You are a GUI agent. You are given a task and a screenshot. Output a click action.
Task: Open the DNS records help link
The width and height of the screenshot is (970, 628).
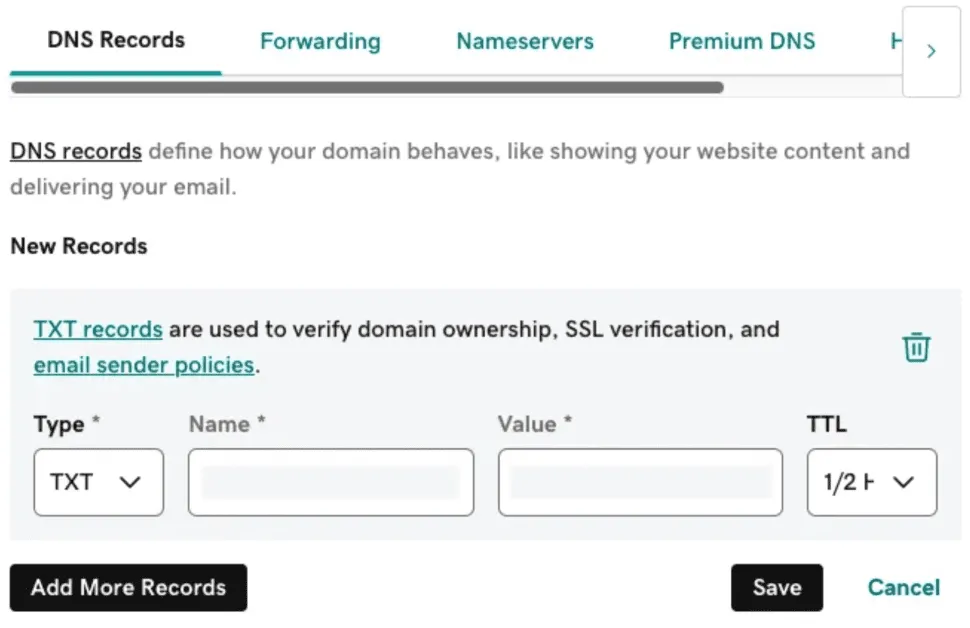(76, 152)
